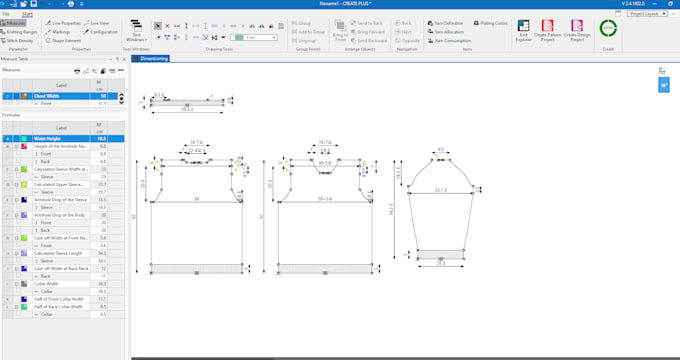Viewport: 680px width, 360px height.
Task: Click Create Pattern Project icon
Action: tap(547, 31)
